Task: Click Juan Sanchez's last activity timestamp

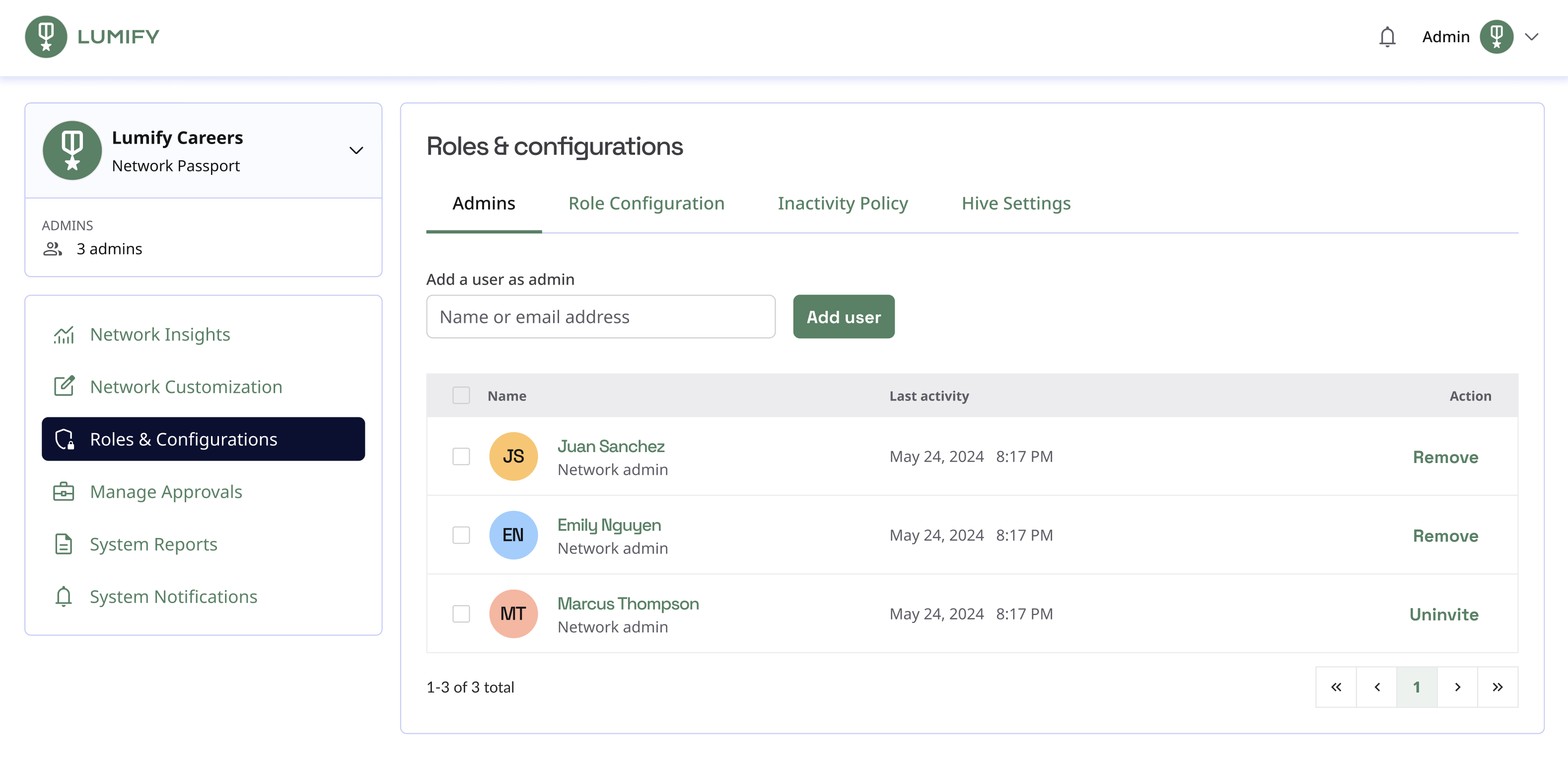Action: (x=972, y=456)
